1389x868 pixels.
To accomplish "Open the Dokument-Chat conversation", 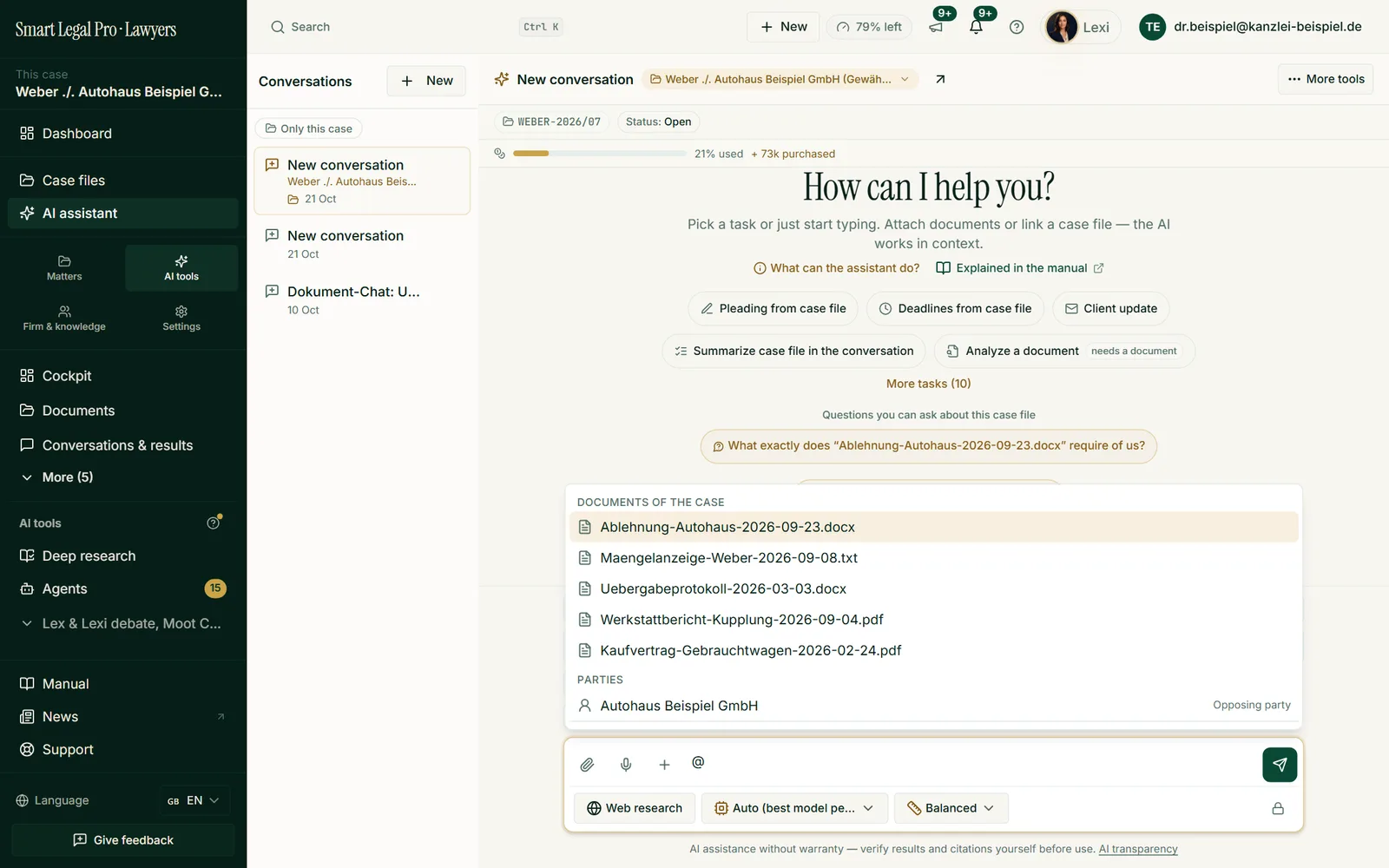I will [x=362, y=300].
